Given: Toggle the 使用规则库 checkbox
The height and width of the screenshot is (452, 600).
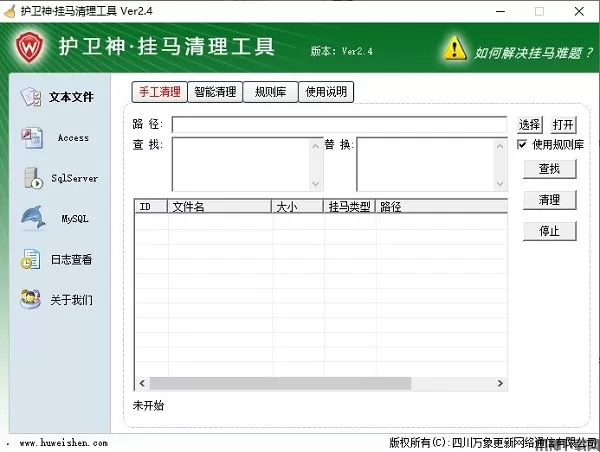Looking at the screenshot, I should 522,144.
